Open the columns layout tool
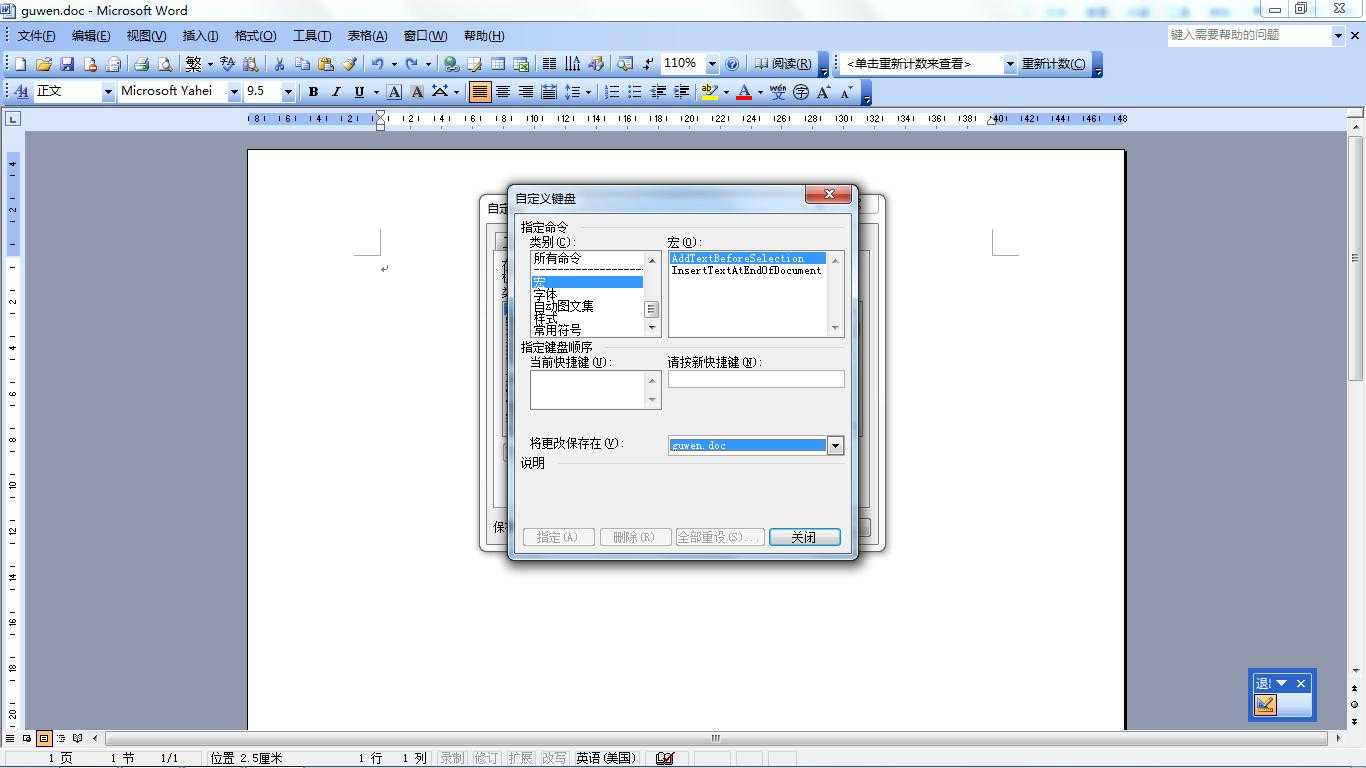1366x768 pixels. 549,64
